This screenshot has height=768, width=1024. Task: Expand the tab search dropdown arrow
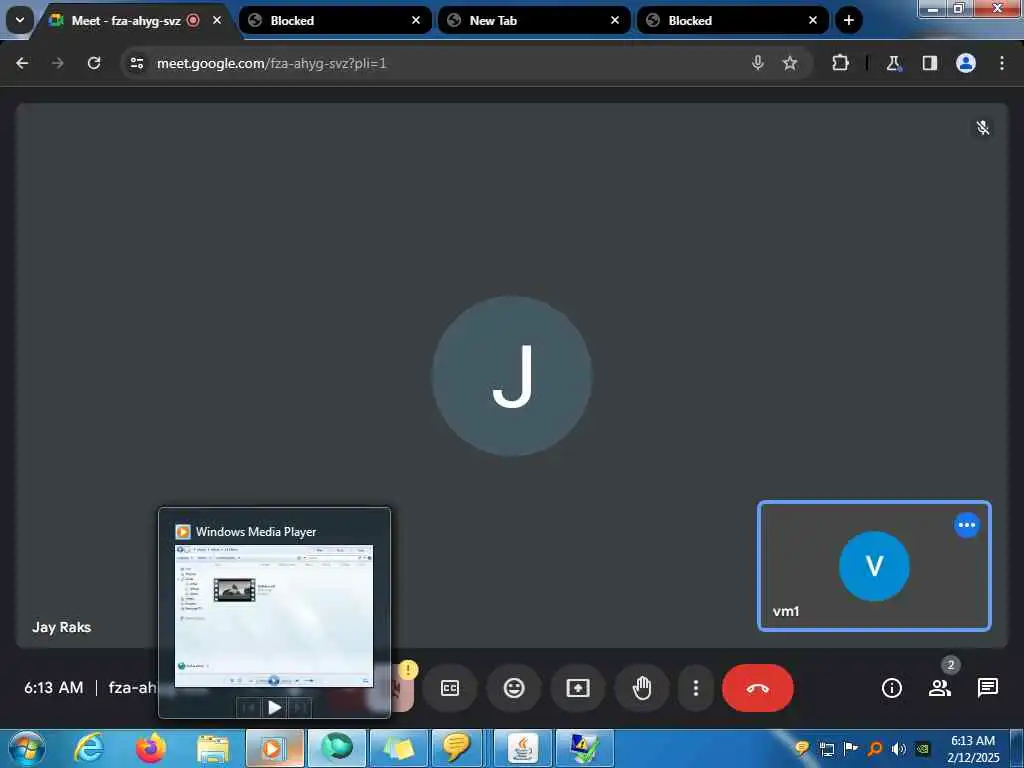point(20,20)
